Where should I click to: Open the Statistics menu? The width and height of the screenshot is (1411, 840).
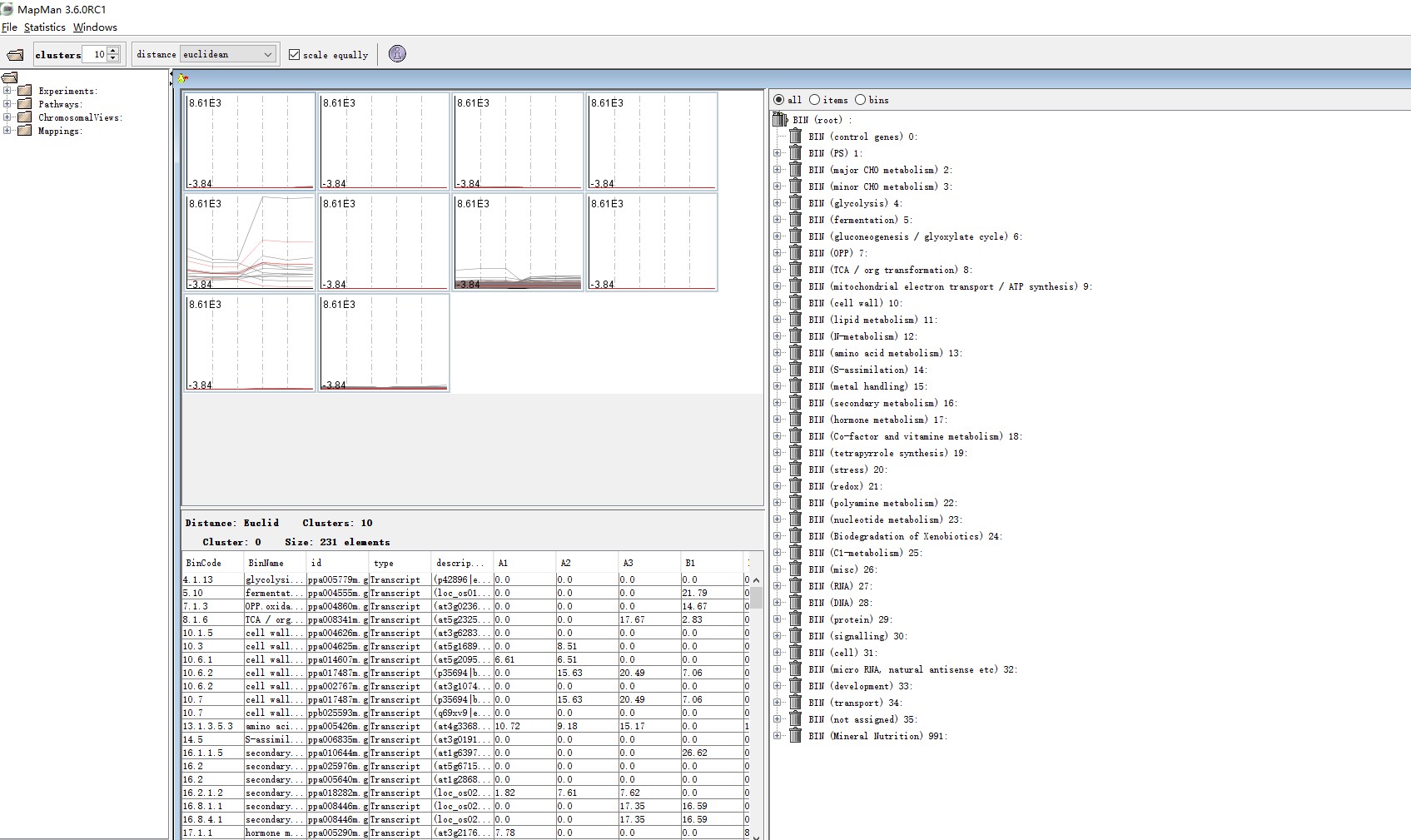(x=44, y=27)
